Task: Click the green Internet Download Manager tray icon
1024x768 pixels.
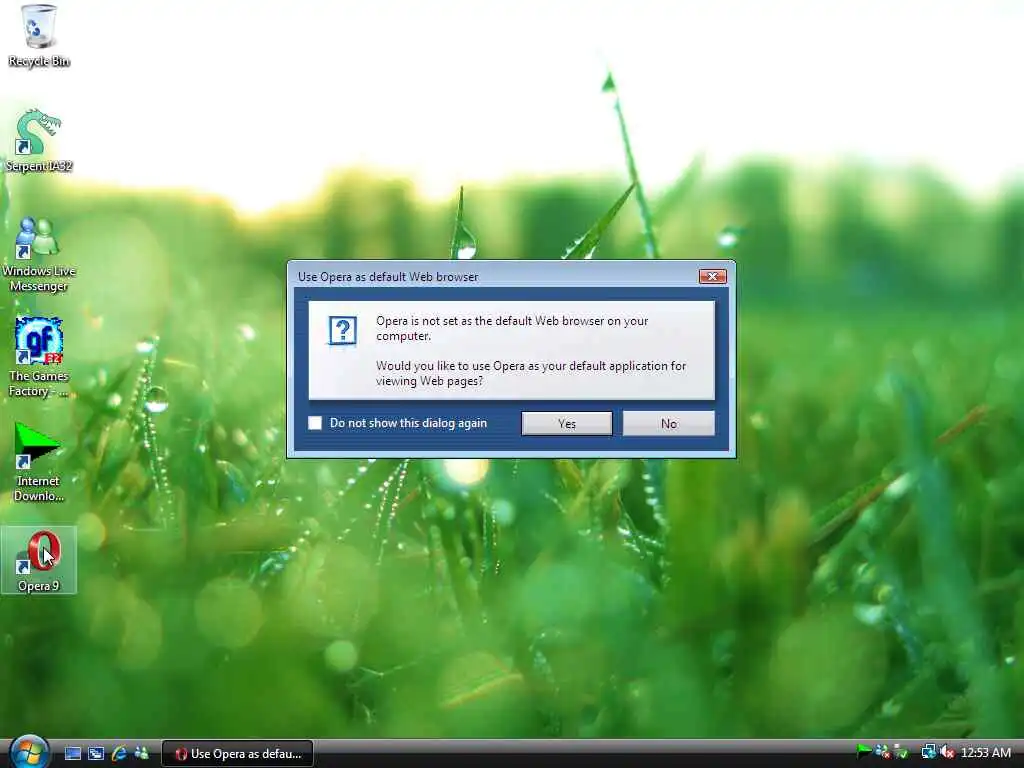Action: [863, 752]
